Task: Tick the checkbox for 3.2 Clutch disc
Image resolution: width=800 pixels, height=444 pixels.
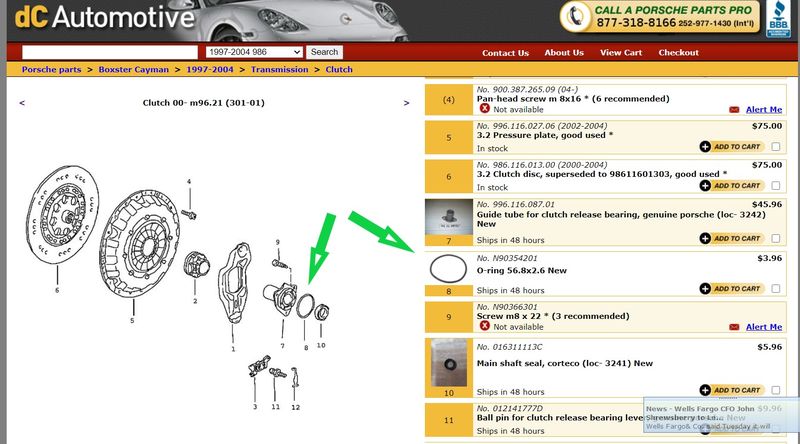Action: [776, 186]
